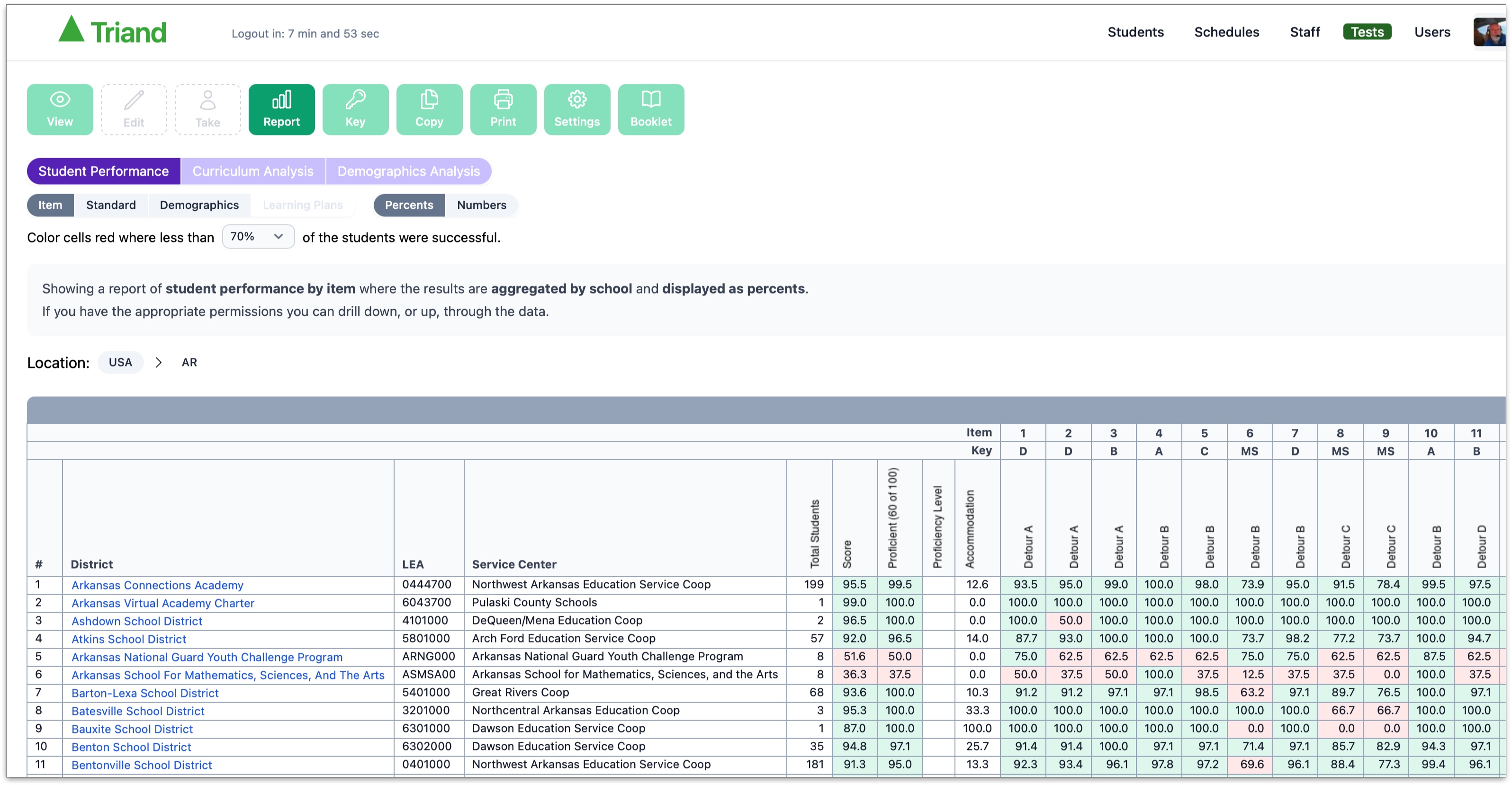Select the Item view toggle
The height and width of the screenshot is (785, 1512).
(x=51, y=205)
